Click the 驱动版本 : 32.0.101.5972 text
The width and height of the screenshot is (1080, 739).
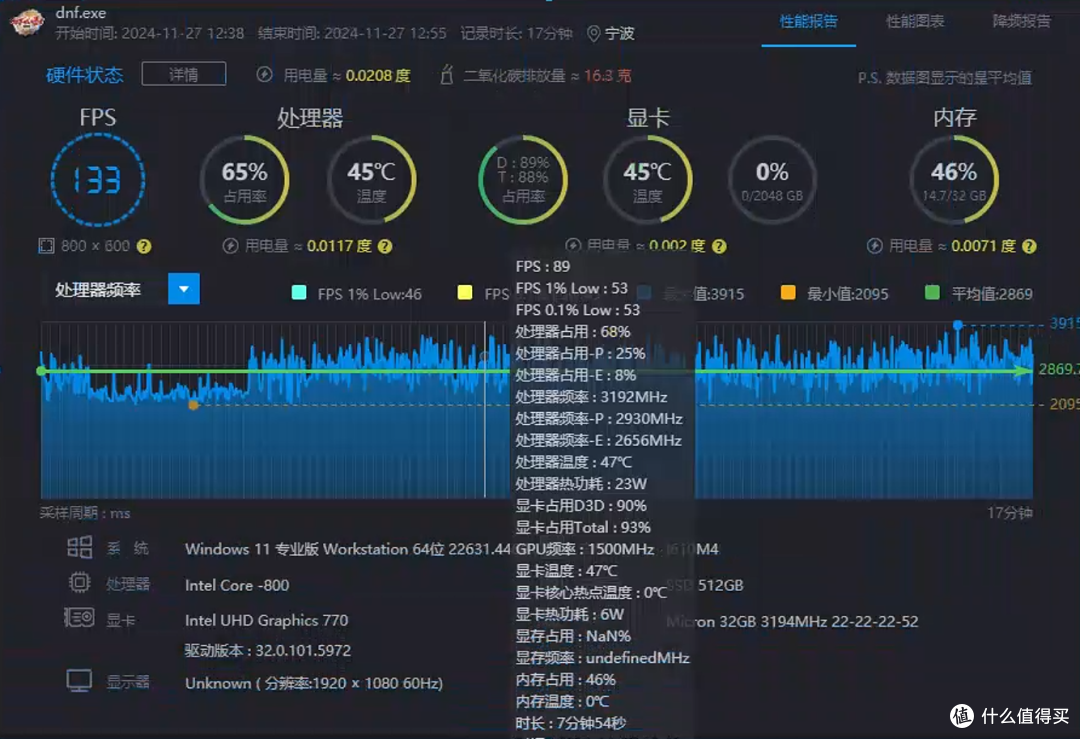click(267, 651)
